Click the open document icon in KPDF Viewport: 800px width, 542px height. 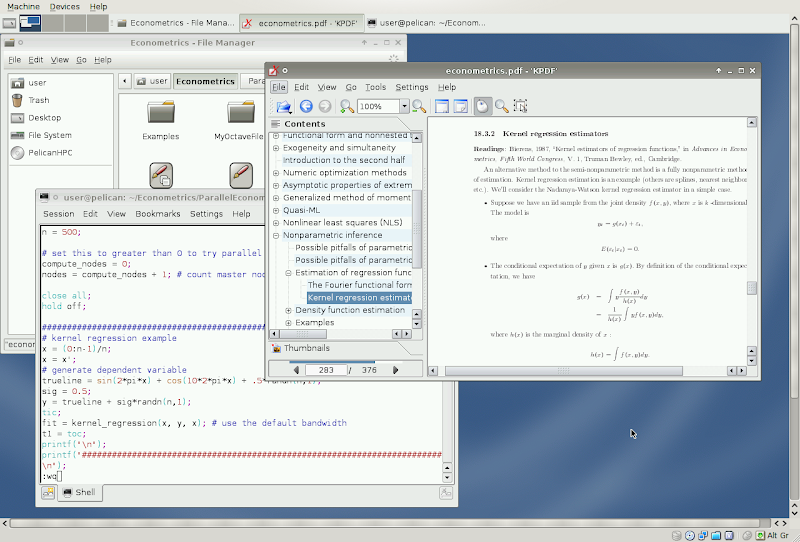pyautogui.click(x=284, y=106)
